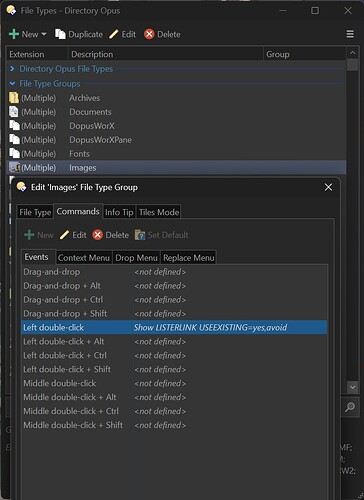This screenshot has width=364, height=500.
Task: Click the Group column header
Action: tap(305, 54)
